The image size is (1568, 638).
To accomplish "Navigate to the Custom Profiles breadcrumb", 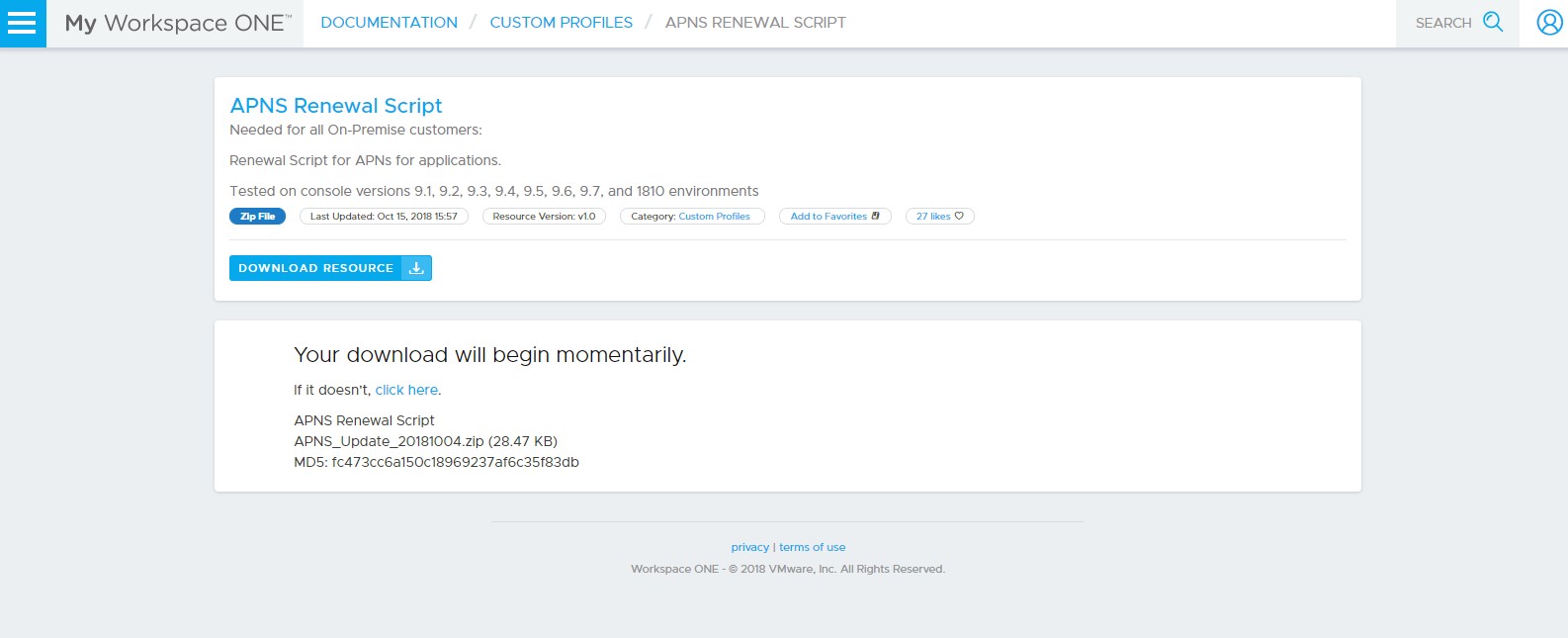I will point(561,23).
